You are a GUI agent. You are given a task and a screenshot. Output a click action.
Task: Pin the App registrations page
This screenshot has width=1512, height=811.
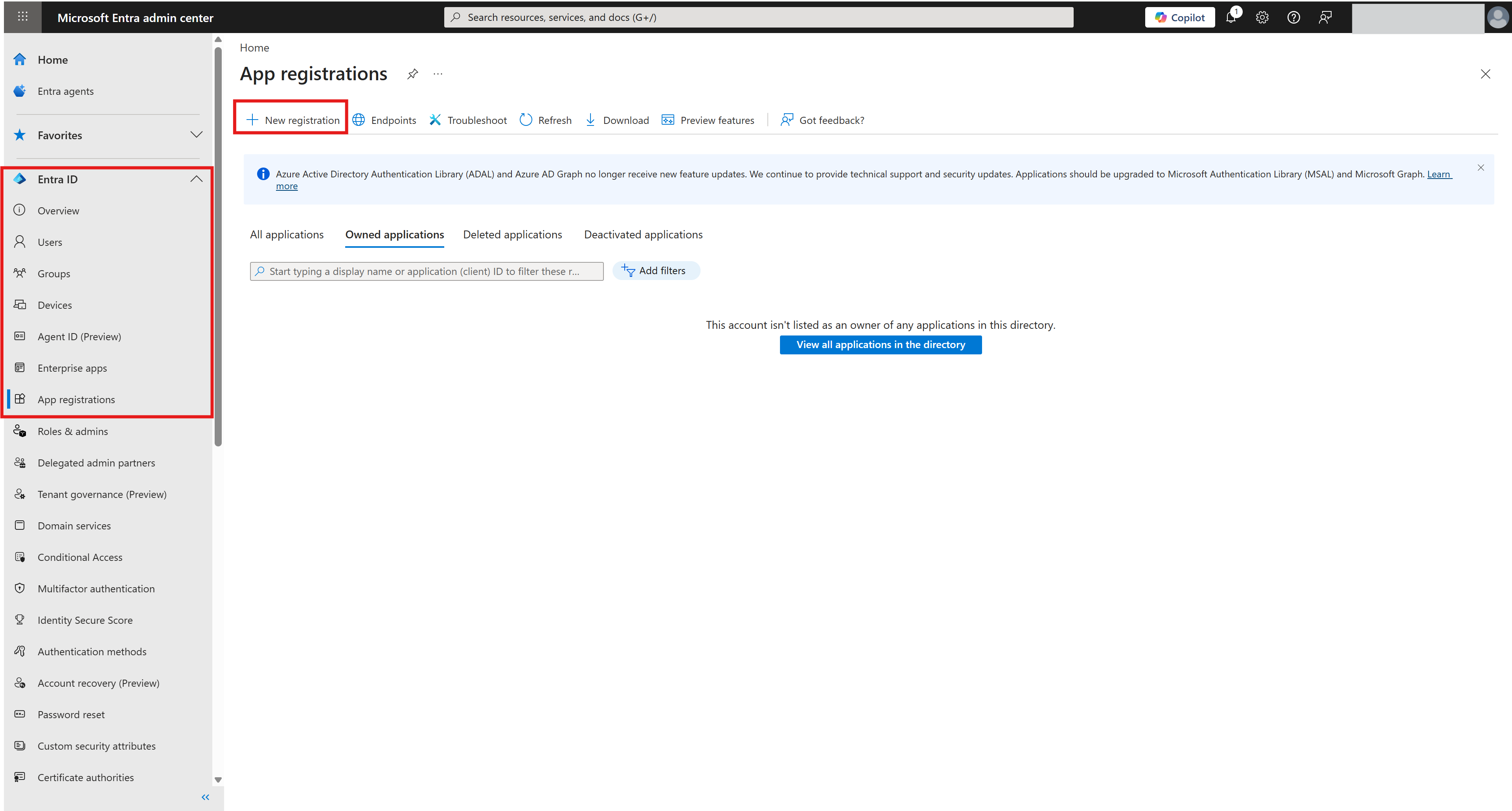(x=413, y=74)
